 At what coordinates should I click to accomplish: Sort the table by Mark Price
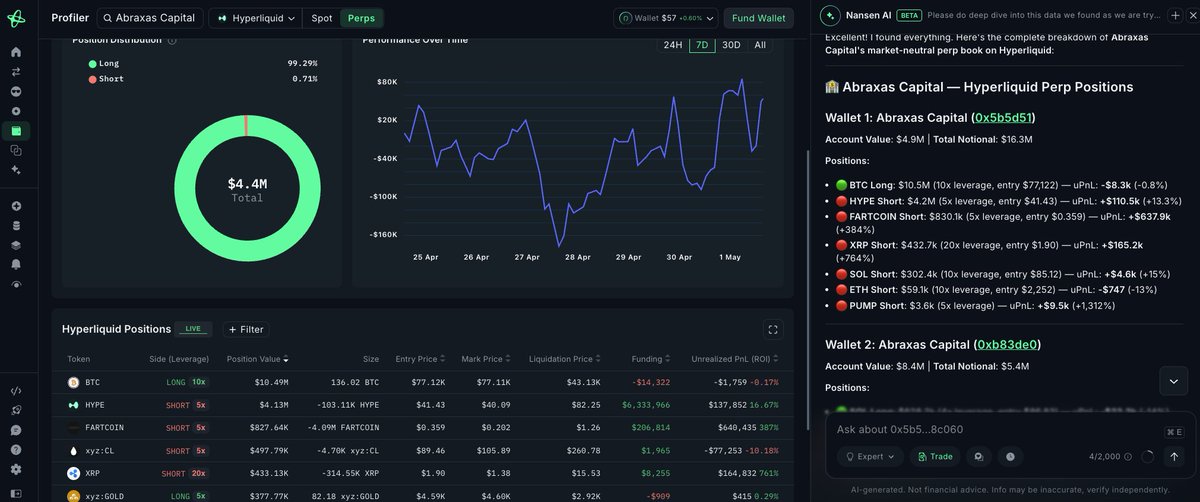pos(486,359)
